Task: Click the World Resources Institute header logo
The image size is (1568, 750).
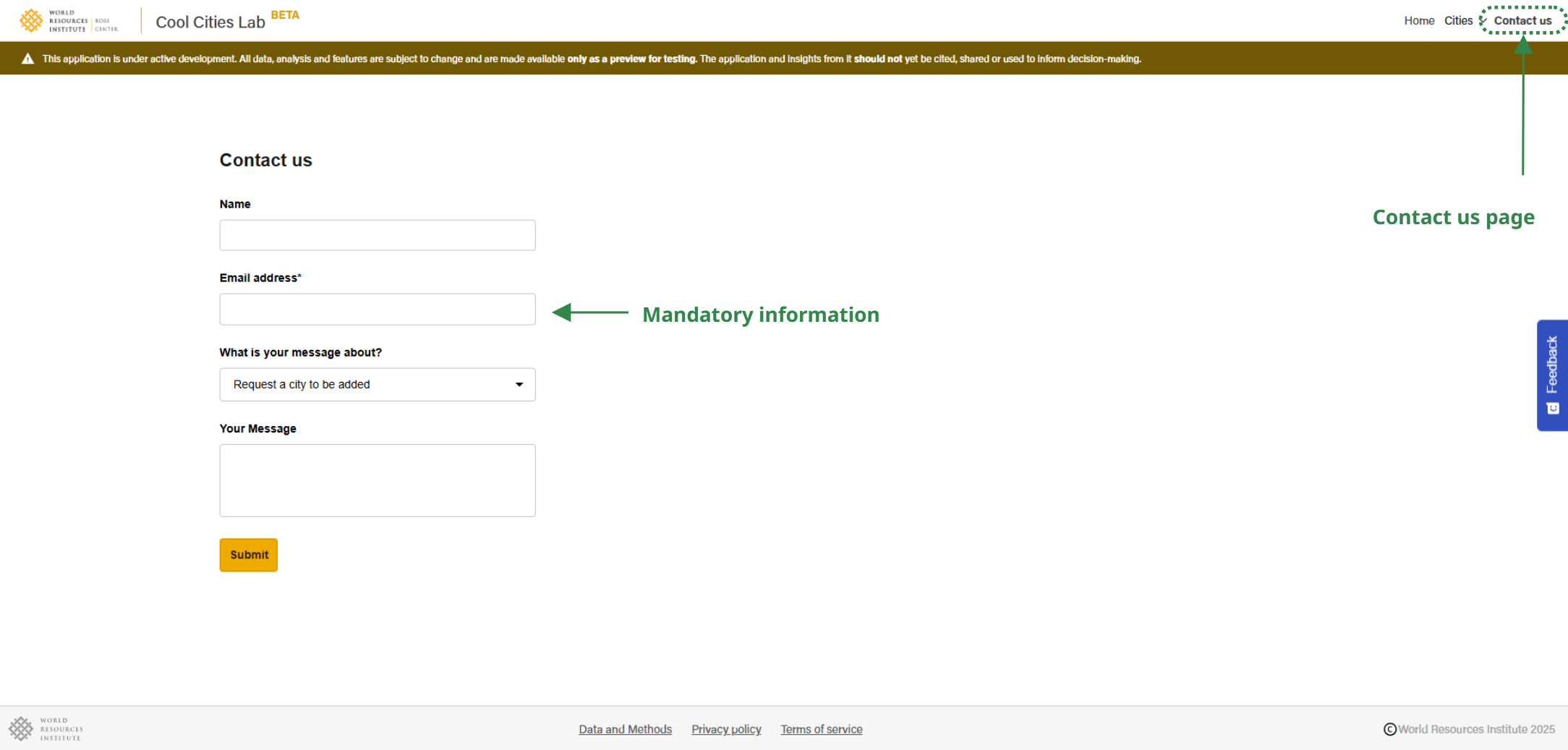Action: coord(68,21)
